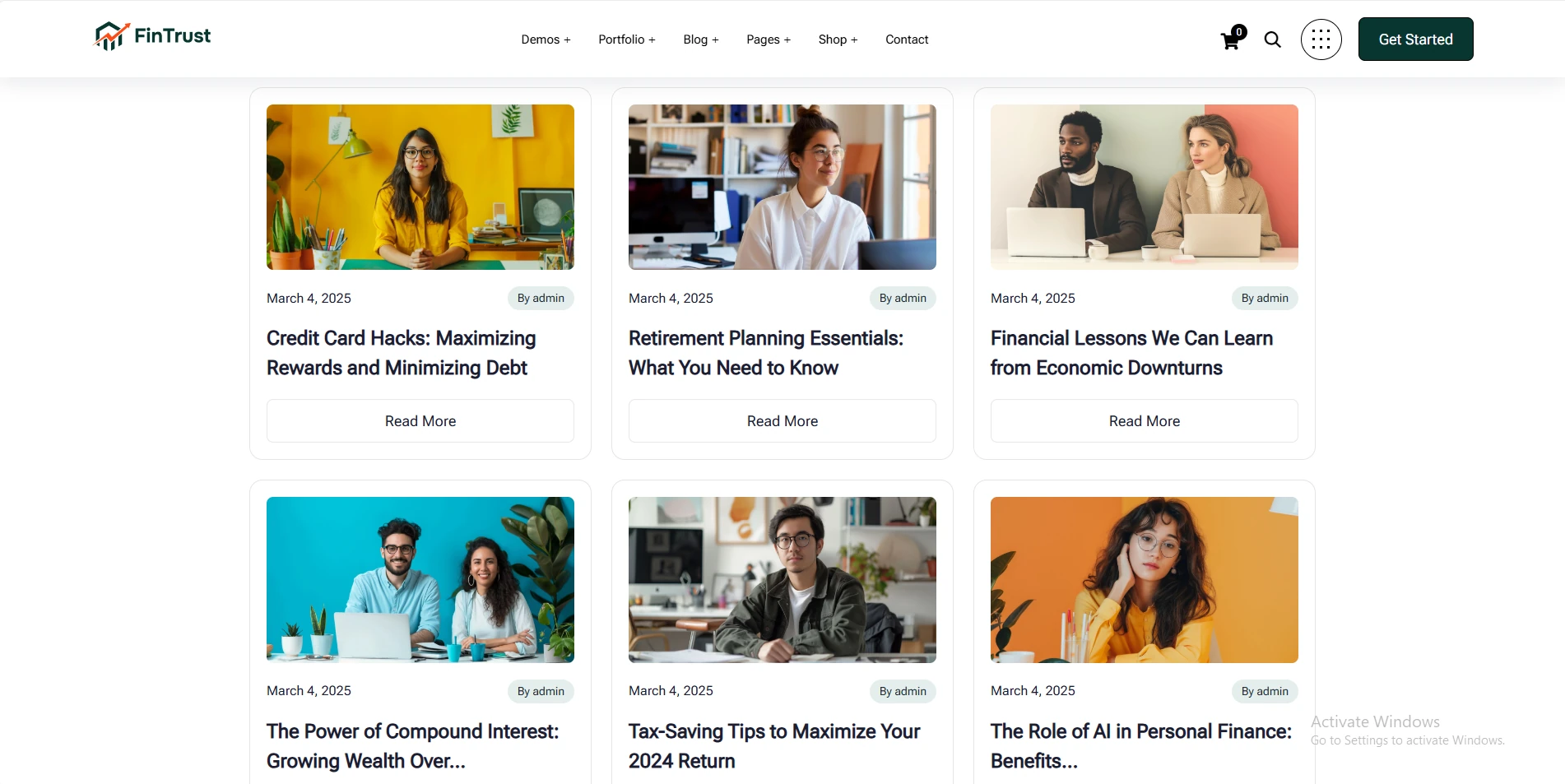Viewport: 1565px width, 784px height.
Task: Expand the Demos dropdown menu
Action: pyautogui.click(x=546, y=39)
